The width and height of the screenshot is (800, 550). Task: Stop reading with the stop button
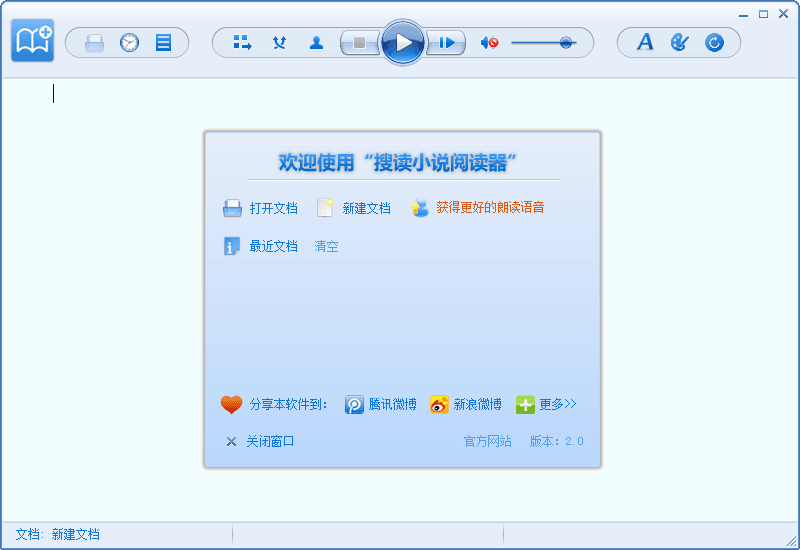point(360,43)
